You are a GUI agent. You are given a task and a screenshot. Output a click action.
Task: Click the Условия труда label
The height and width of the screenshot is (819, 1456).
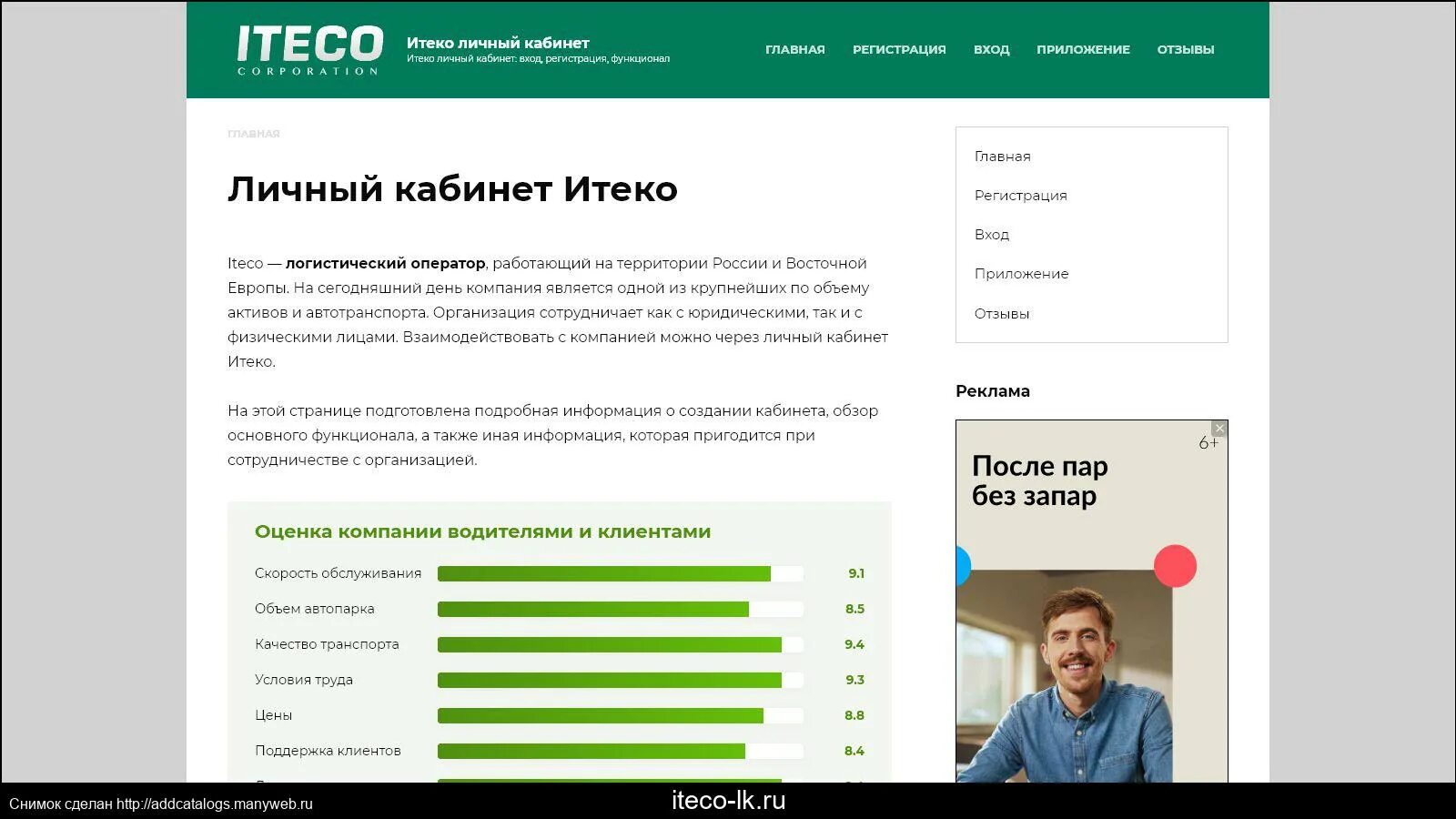pos(303,680)
